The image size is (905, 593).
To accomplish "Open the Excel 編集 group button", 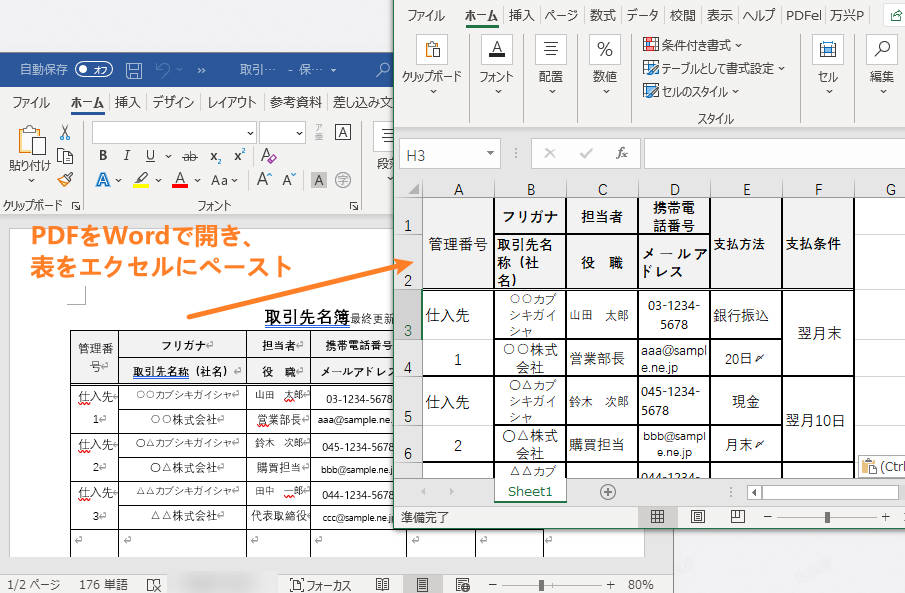I will pos(882,65).
